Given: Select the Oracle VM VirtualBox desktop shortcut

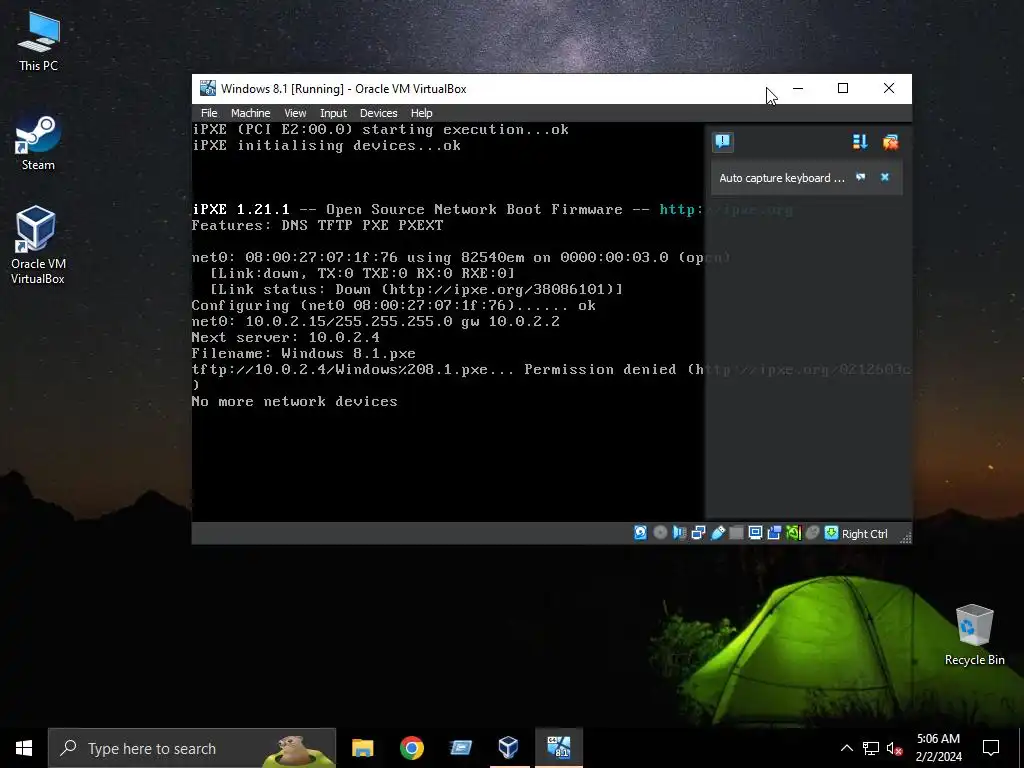Looking at the screenshot, I should (38, 245).
